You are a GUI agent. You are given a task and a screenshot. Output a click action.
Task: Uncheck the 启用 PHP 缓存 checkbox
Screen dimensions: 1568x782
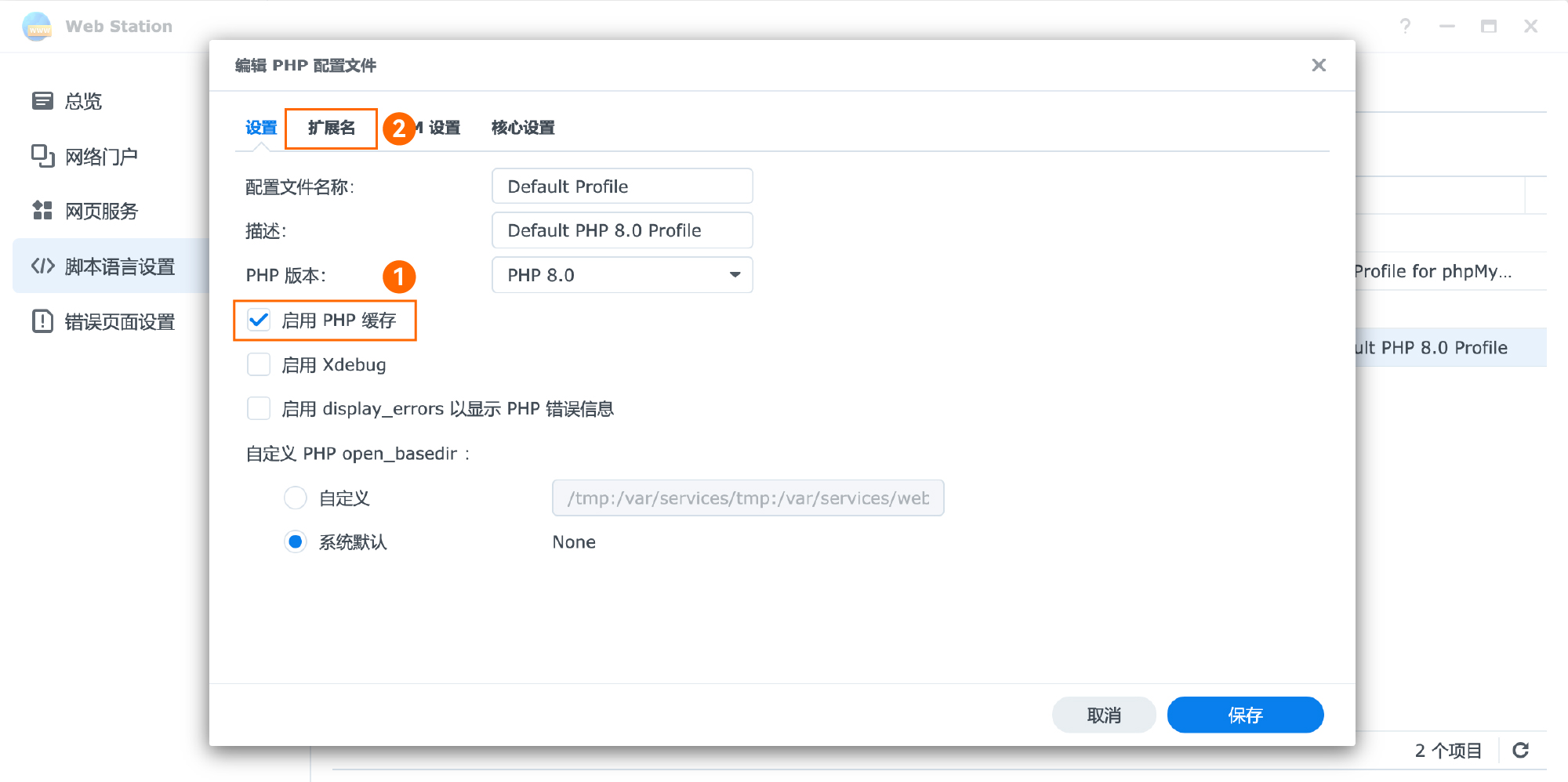point(259,320)
